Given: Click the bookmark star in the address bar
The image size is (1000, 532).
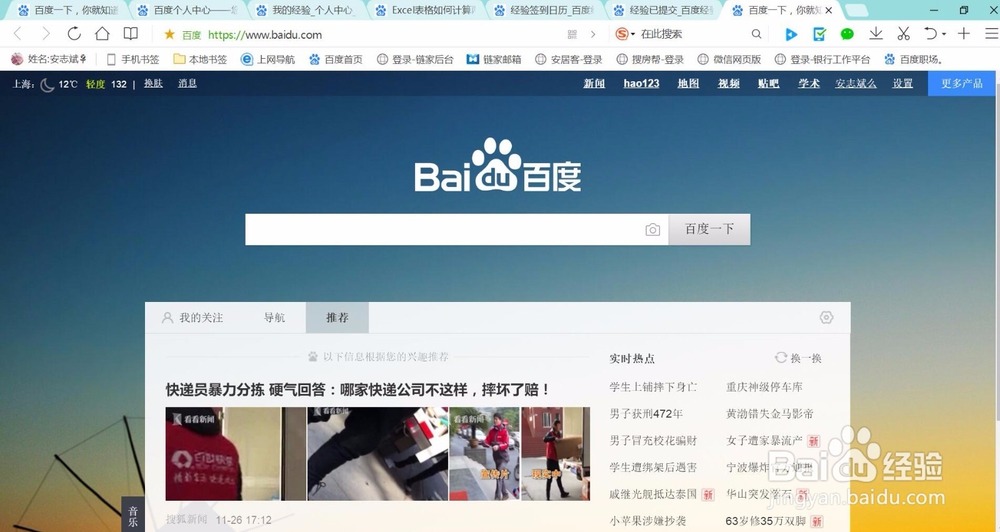Looking at the screenshot, I should pos(169,34).
